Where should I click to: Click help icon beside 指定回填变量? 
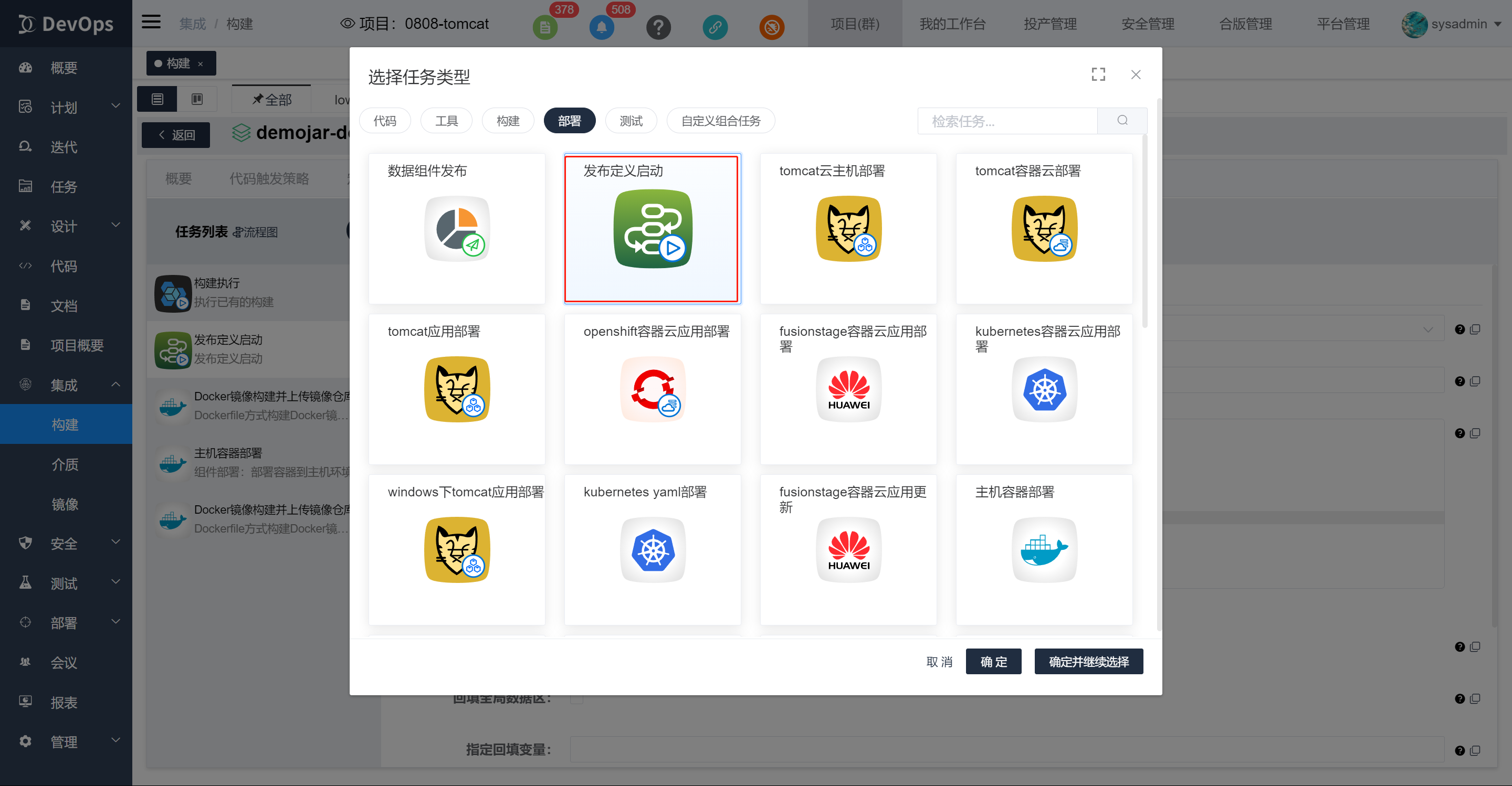coord(1459,751)
